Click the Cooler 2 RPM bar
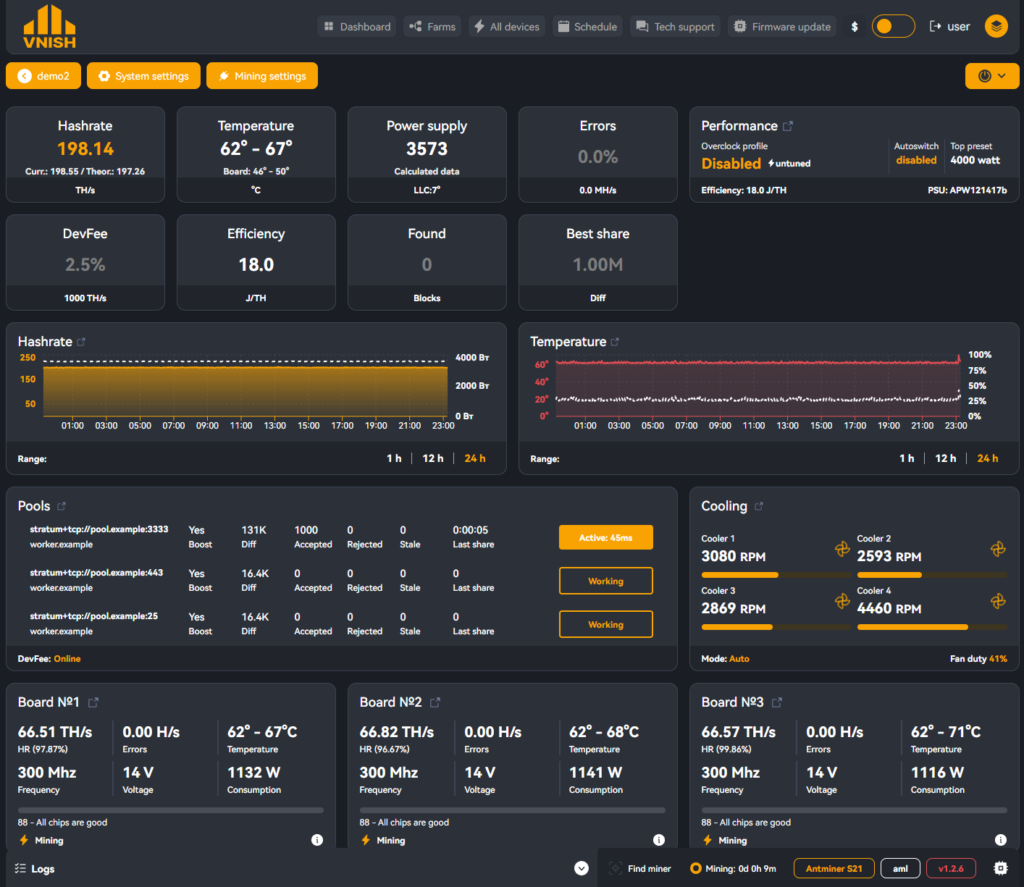Image resolution: width=1024 pixels, height=887 pixels. [932, 575]
